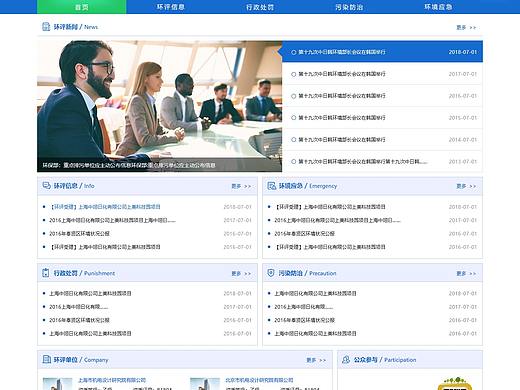
Task: Click the Participation section people icon
Action: (x=346, y=359)
